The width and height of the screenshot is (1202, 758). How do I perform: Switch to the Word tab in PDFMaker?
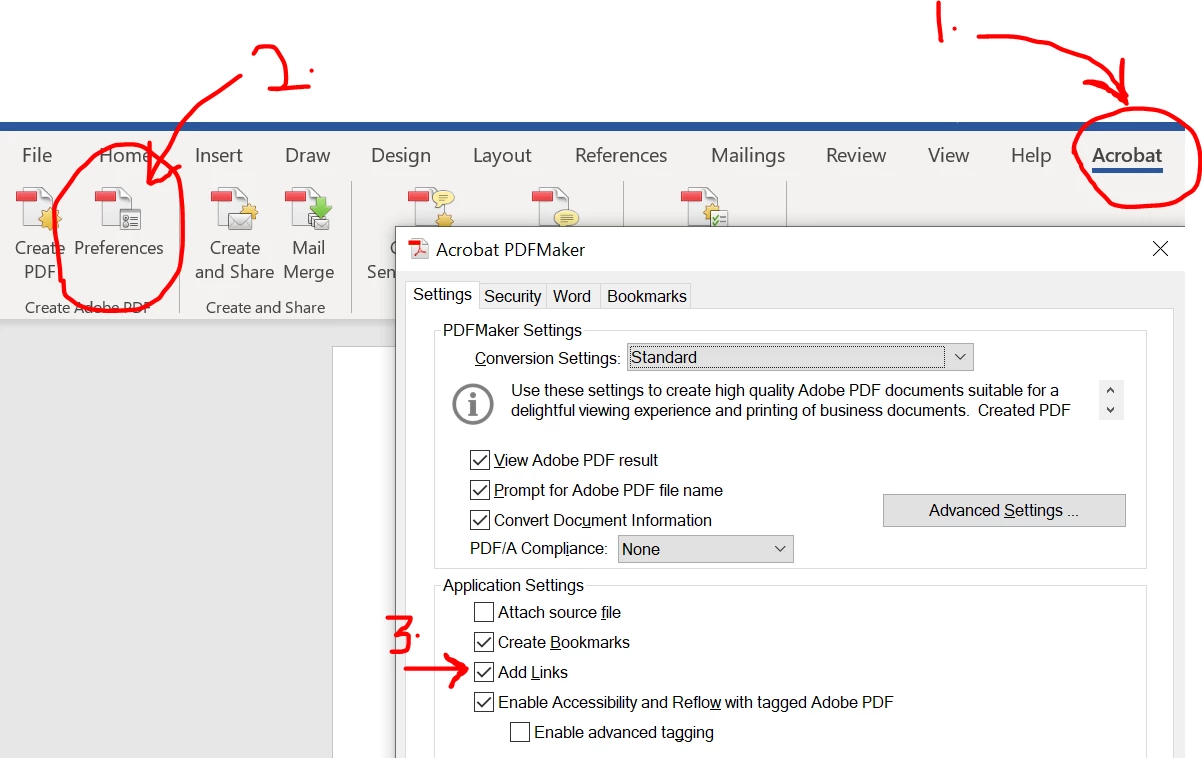coord(572,296)
